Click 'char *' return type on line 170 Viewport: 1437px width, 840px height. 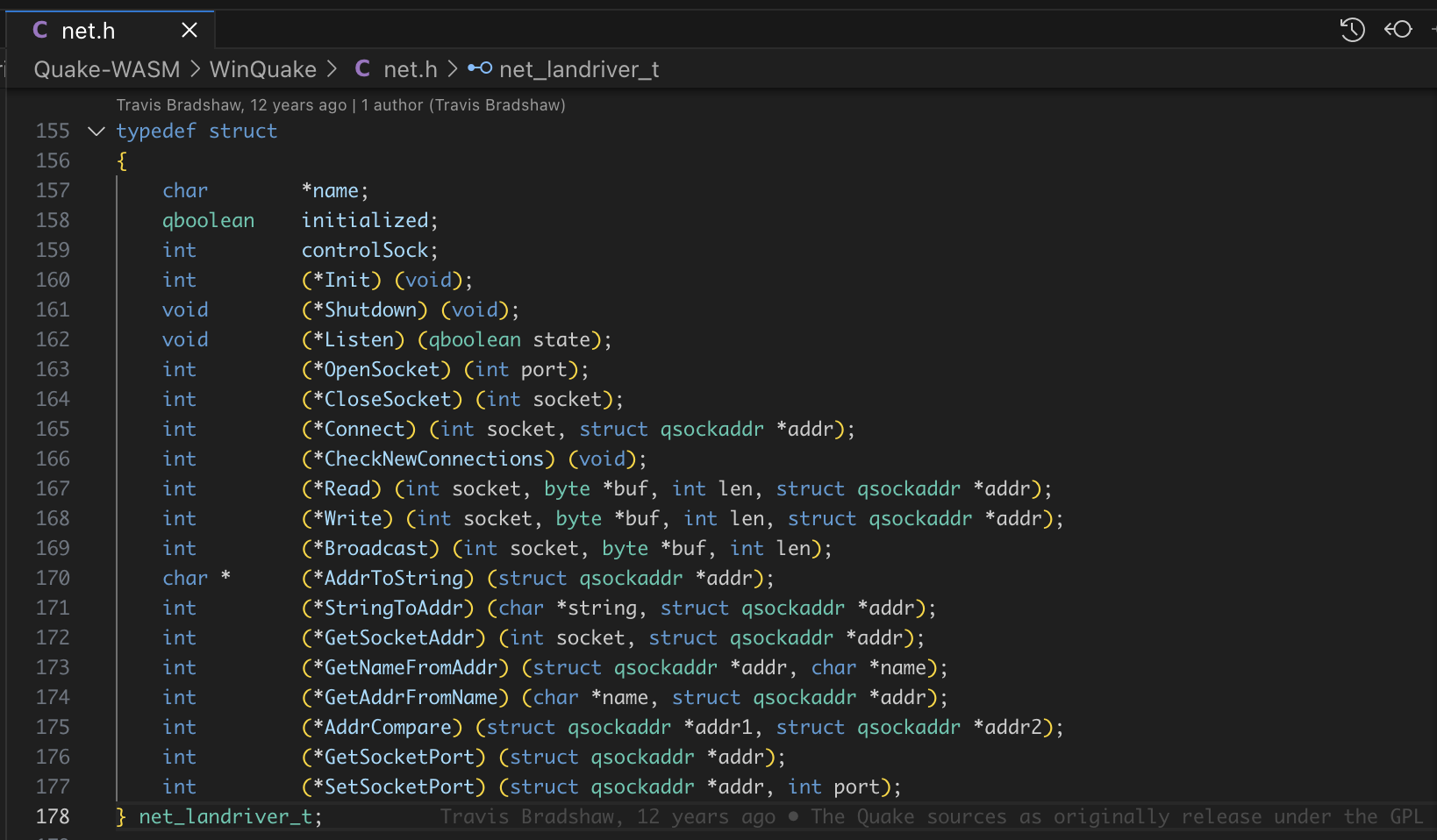click(197, 579)
